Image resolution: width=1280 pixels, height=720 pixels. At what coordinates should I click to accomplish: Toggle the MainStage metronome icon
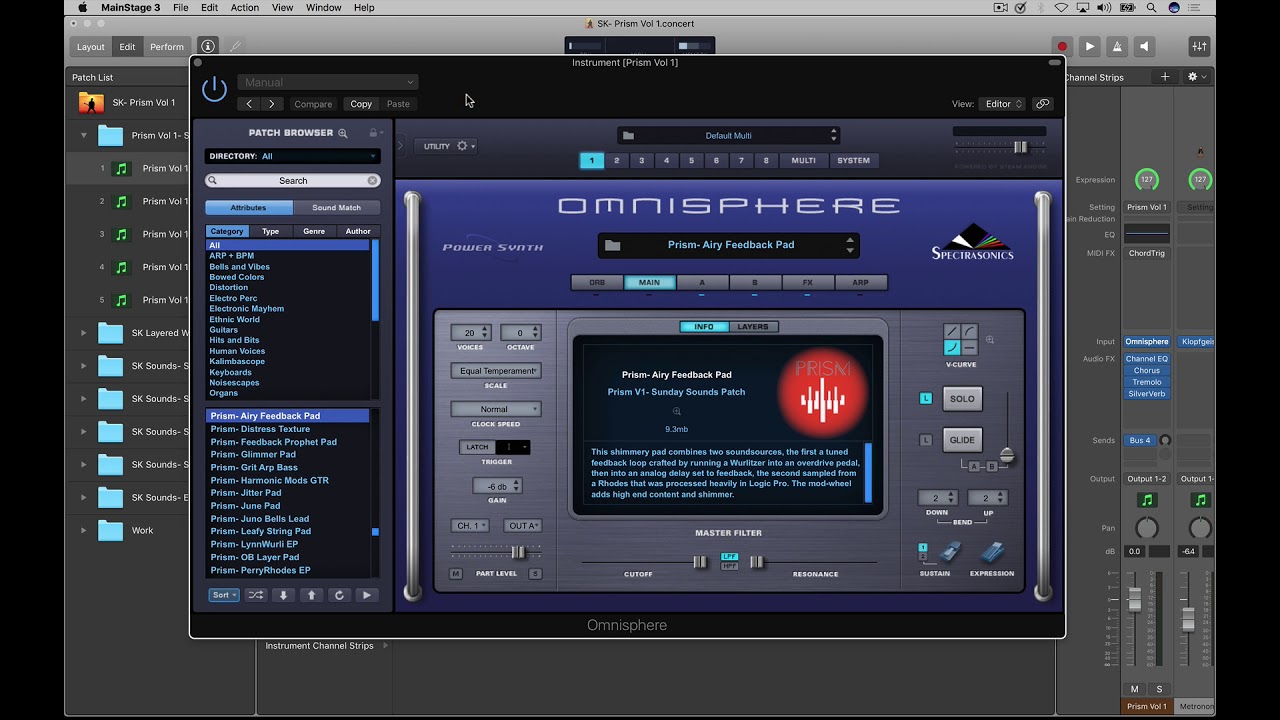point(1117,46)
